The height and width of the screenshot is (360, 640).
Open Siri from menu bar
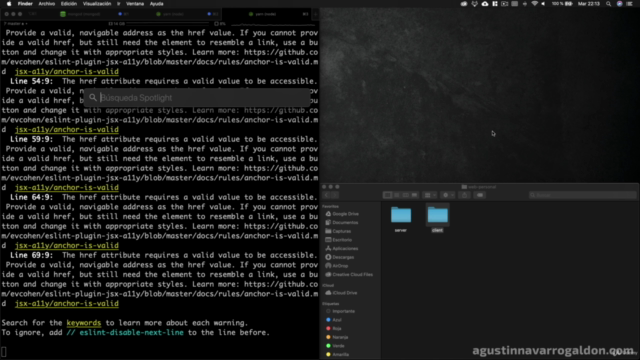(620, 4)
